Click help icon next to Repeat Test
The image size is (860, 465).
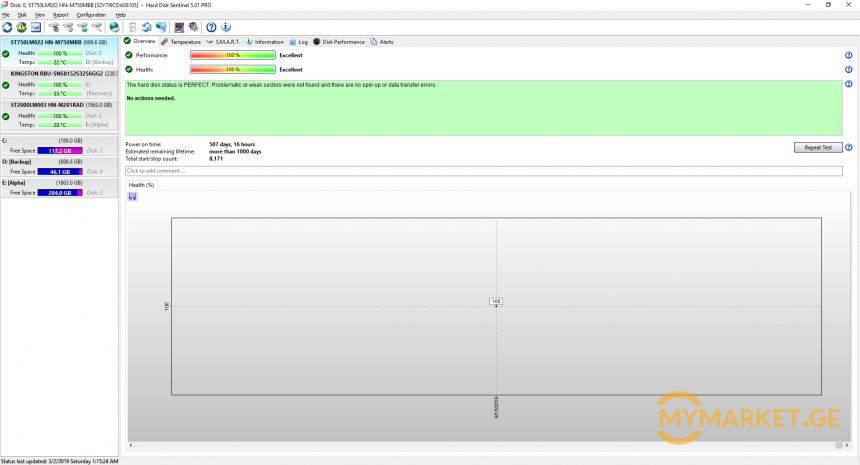(x=848, y=148)
